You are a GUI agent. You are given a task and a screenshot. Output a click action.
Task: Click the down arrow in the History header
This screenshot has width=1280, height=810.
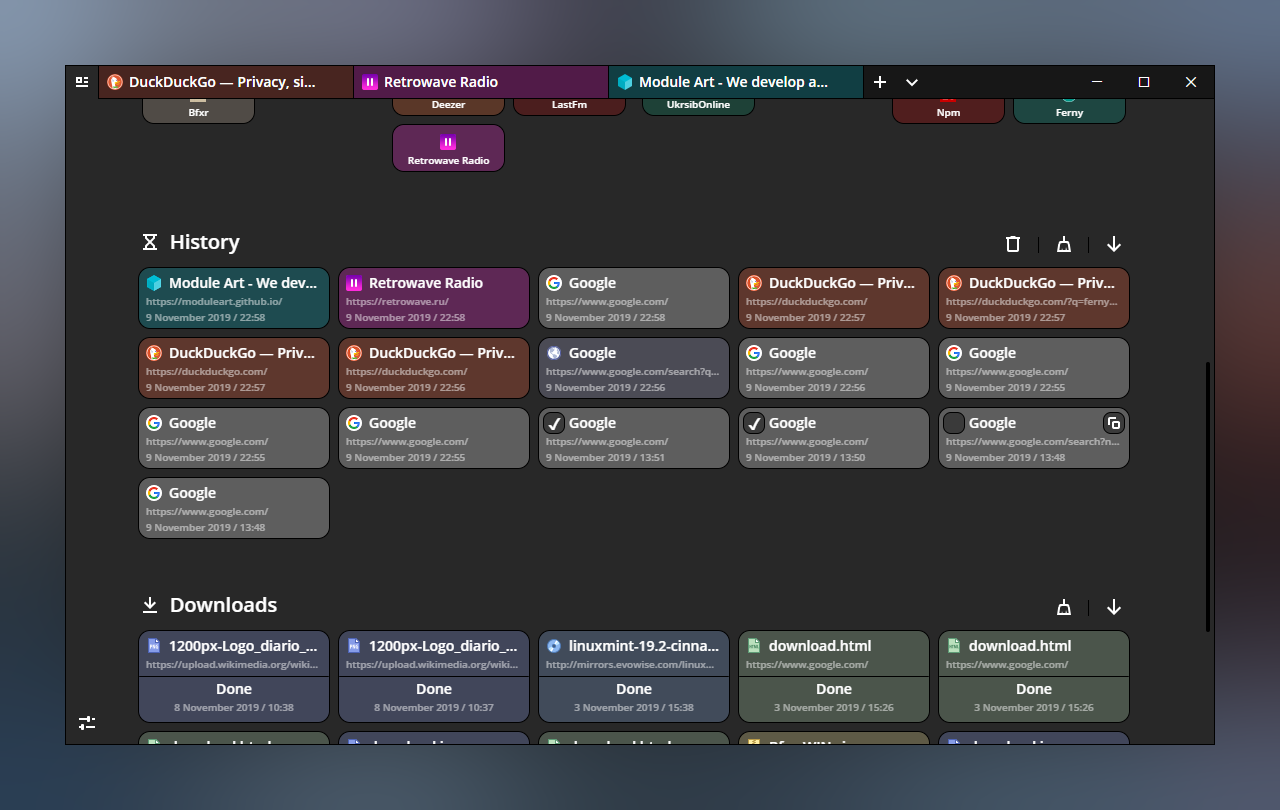[1114, 243]
